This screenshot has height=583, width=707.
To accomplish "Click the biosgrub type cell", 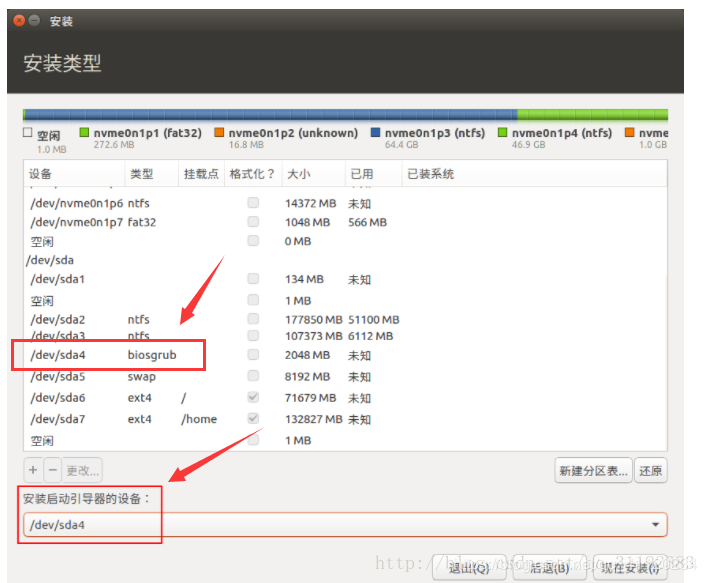I will (x=152, y=355).
